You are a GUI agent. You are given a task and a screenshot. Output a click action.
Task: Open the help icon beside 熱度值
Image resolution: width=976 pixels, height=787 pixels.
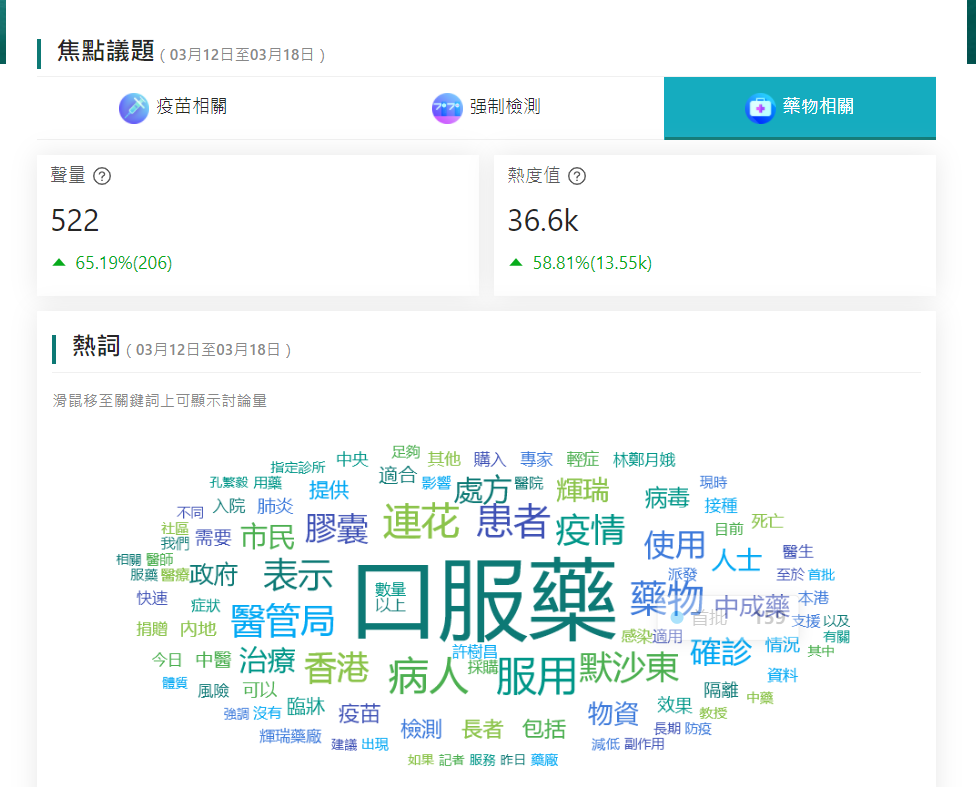point(577,176)
